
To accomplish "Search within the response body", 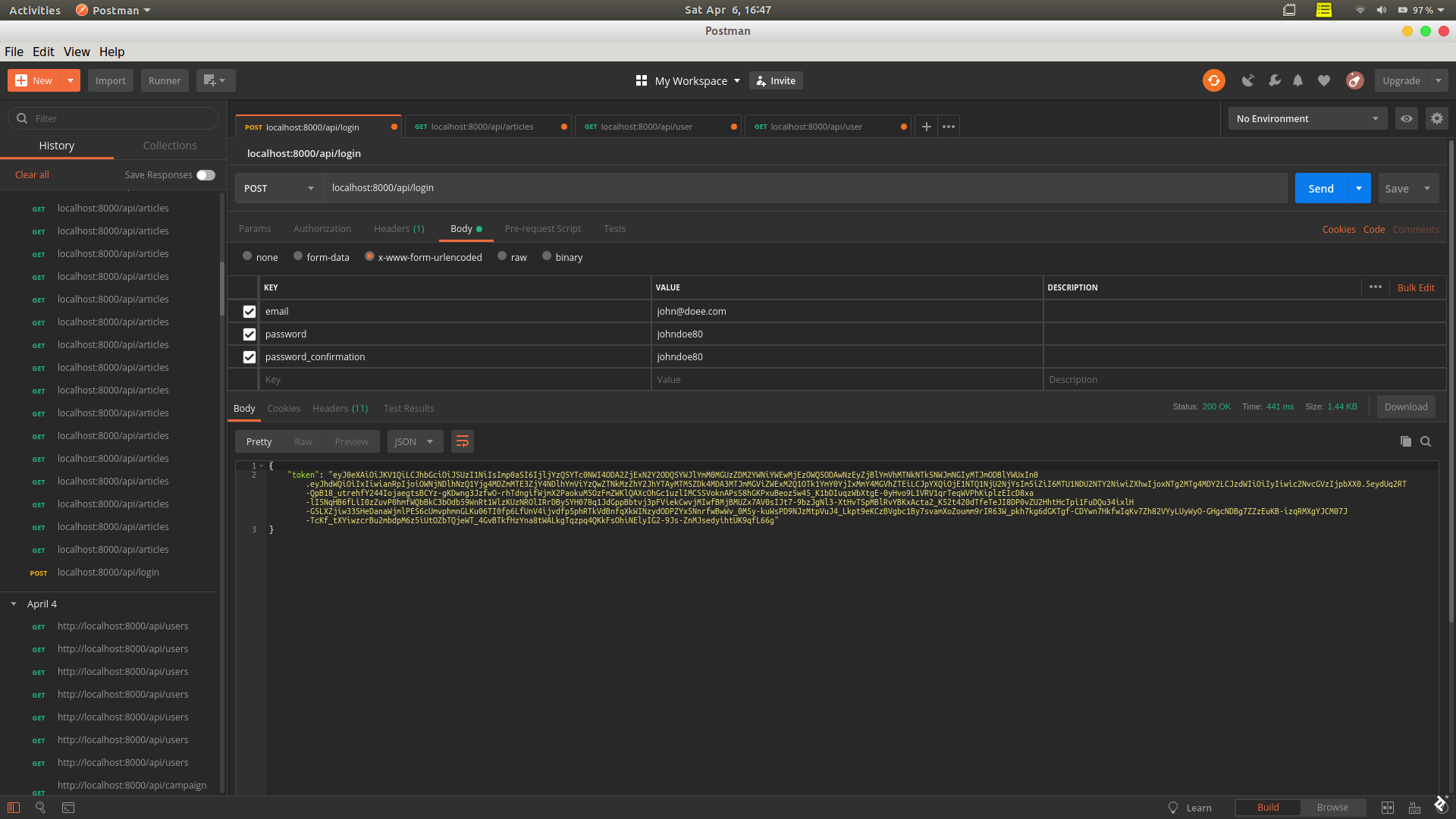I will click(x=1426, y=441).
